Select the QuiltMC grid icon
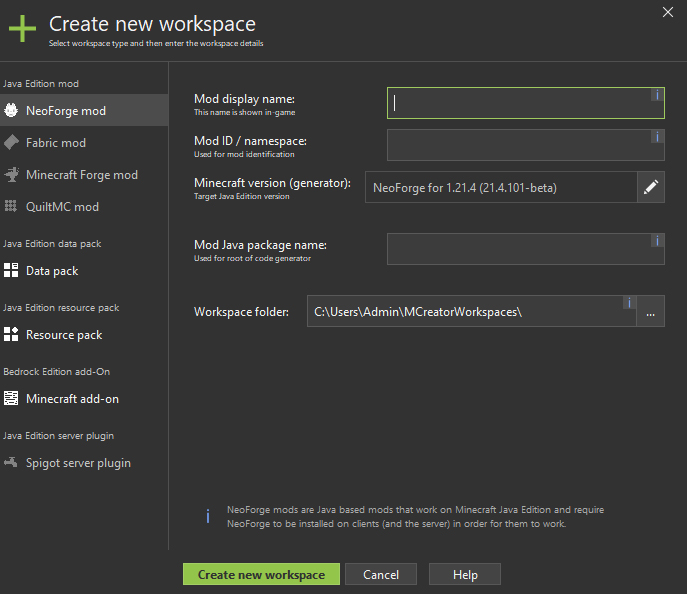Viewport: 687px width, 594px height. pyautogui.click(x=11, y=206)
